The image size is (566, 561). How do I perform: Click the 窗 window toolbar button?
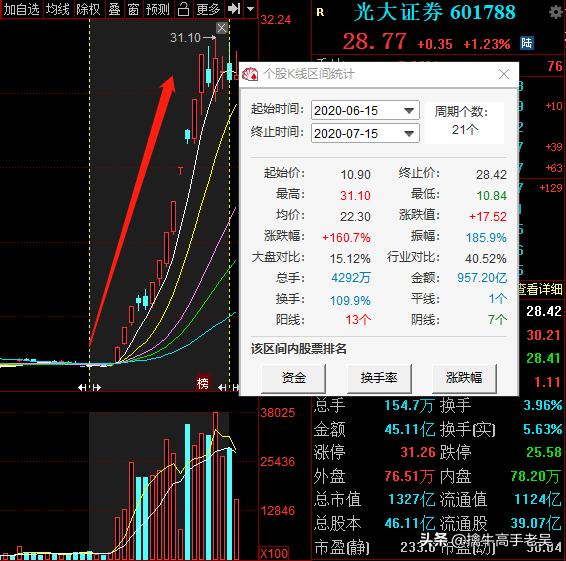coord(133,9)
